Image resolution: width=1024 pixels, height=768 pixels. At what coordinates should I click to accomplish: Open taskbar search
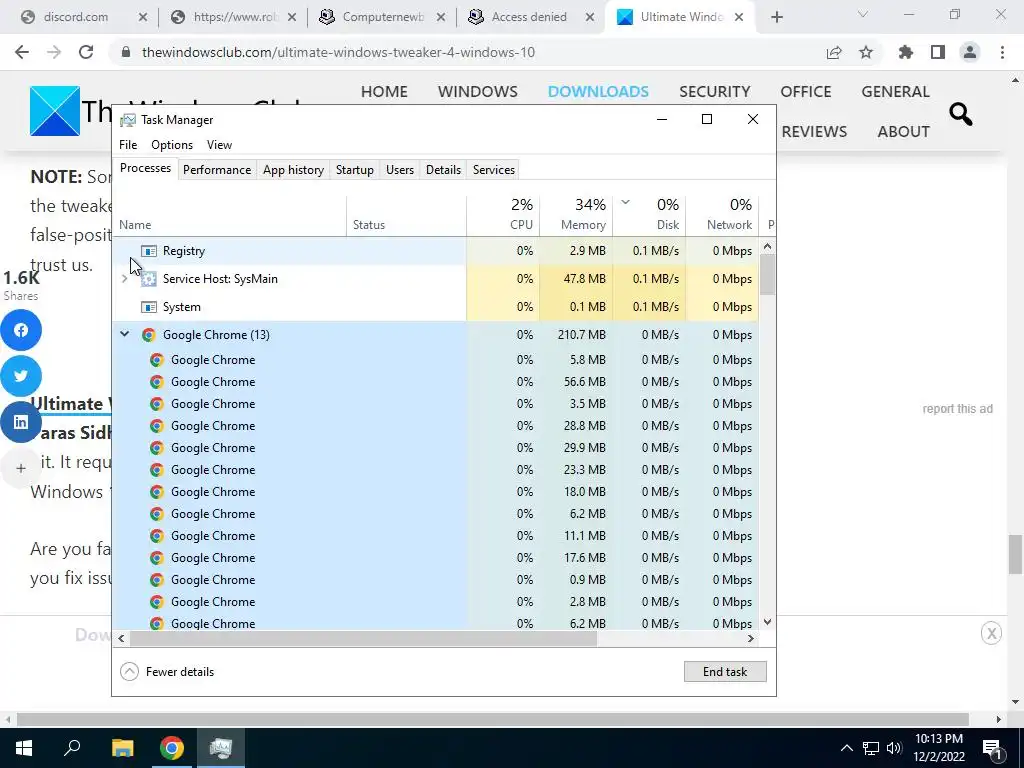(72, 748)
